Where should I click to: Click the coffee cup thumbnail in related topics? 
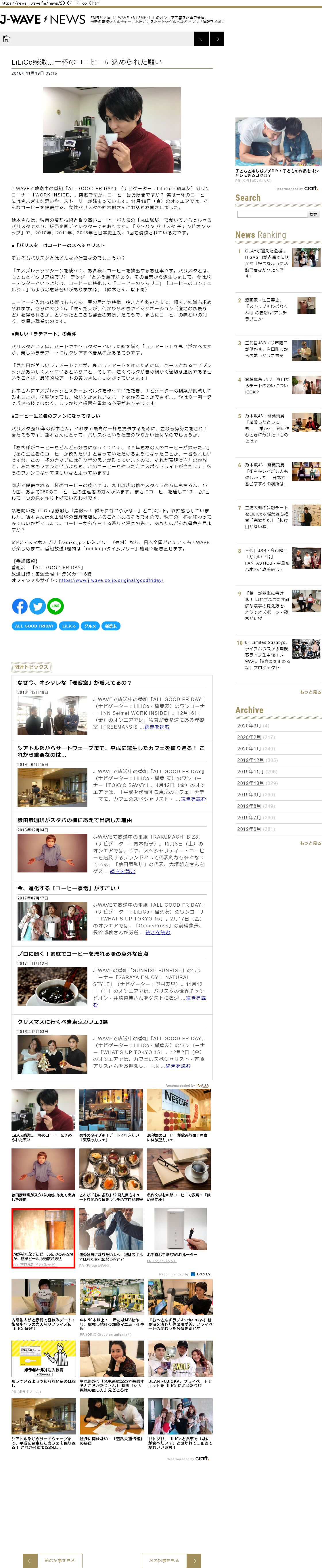click(52, 987)
